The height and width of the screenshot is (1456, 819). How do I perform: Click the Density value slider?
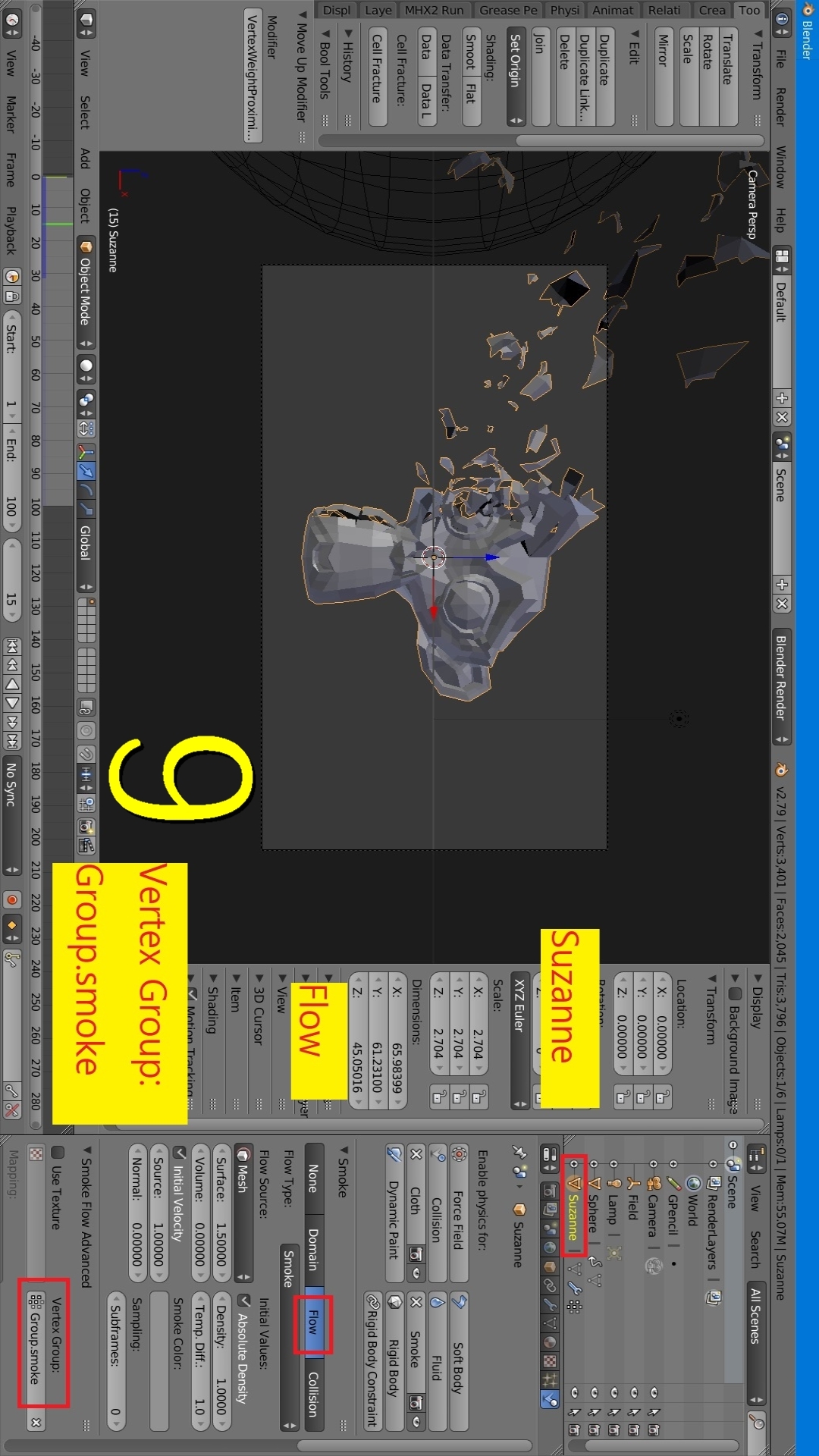(x=221, y=1361)
